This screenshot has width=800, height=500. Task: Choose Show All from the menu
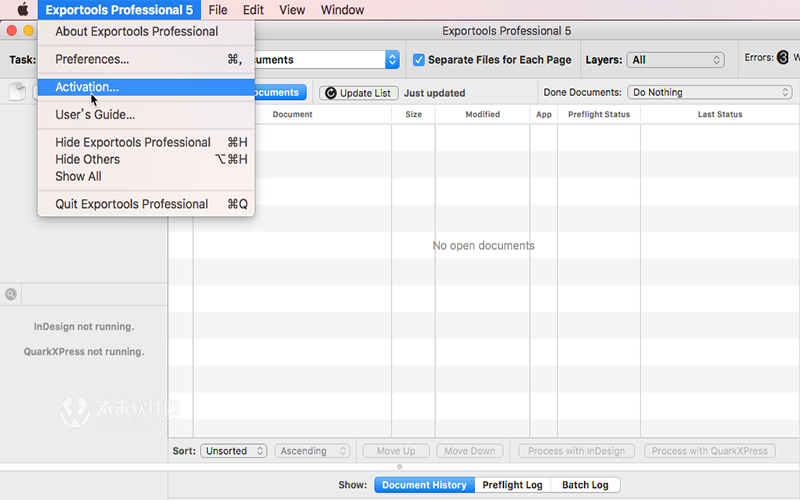pyautogui.click(x=146, y=177)
